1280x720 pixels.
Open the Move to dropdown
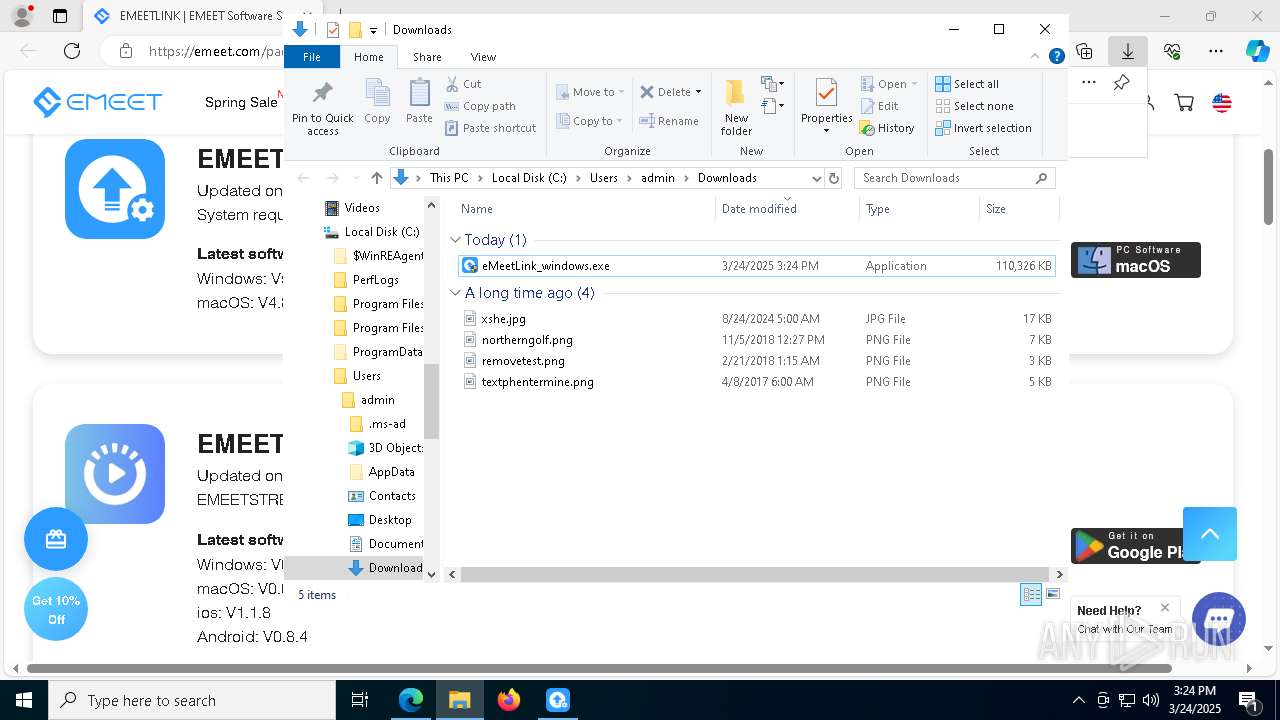pyautogui.click(x=590, y=92)
